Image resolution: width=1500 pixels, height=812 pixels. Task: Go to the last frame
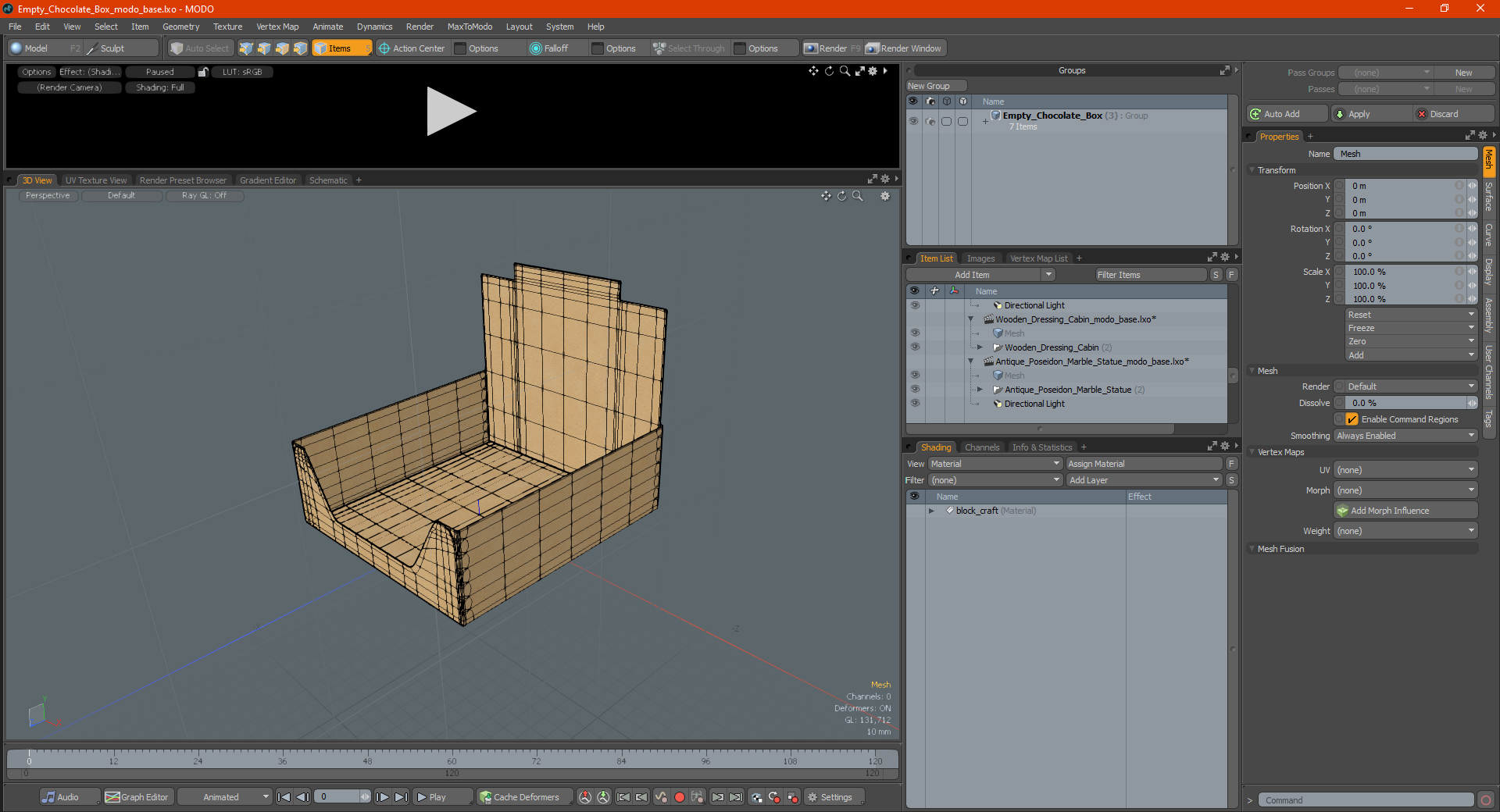click(401, 797)
